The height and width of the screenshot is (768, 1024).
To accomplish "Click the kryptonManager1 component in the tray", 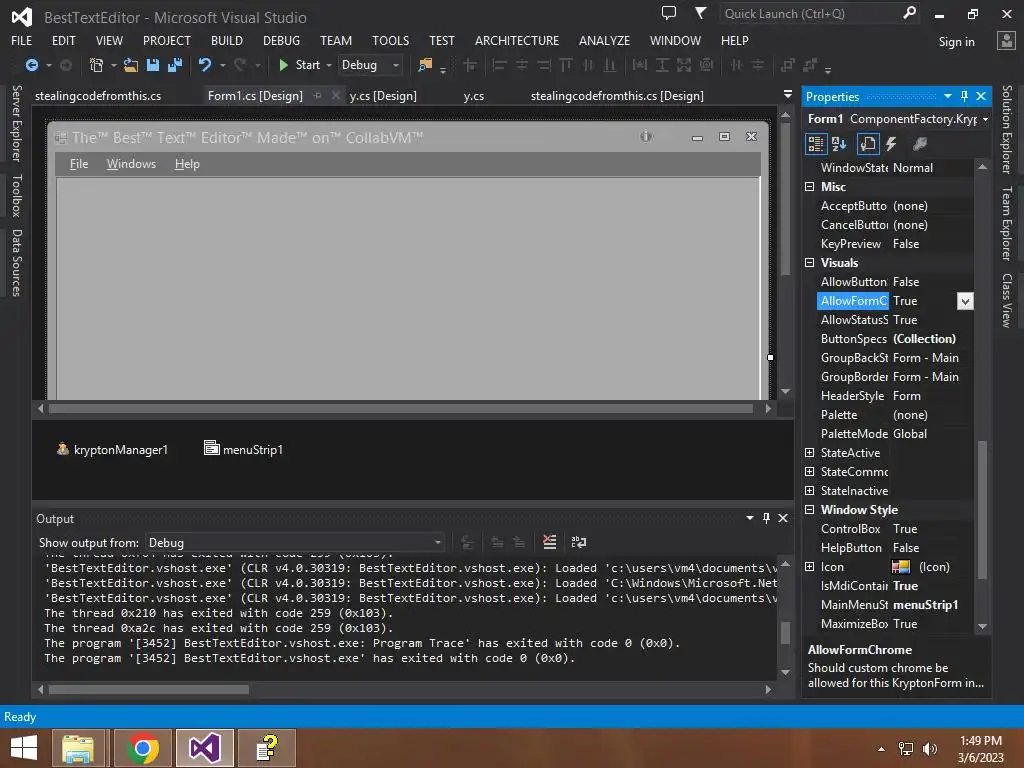I will [112, 449].
